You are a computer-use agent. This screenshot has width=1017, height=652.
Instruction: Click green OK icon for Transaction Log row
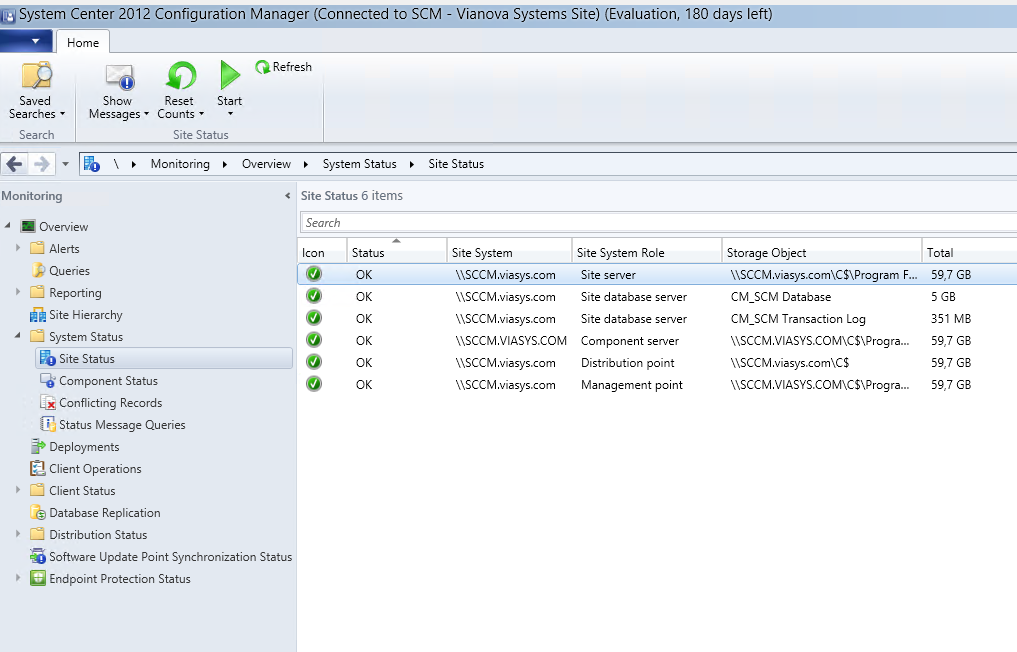coord(314,318)
